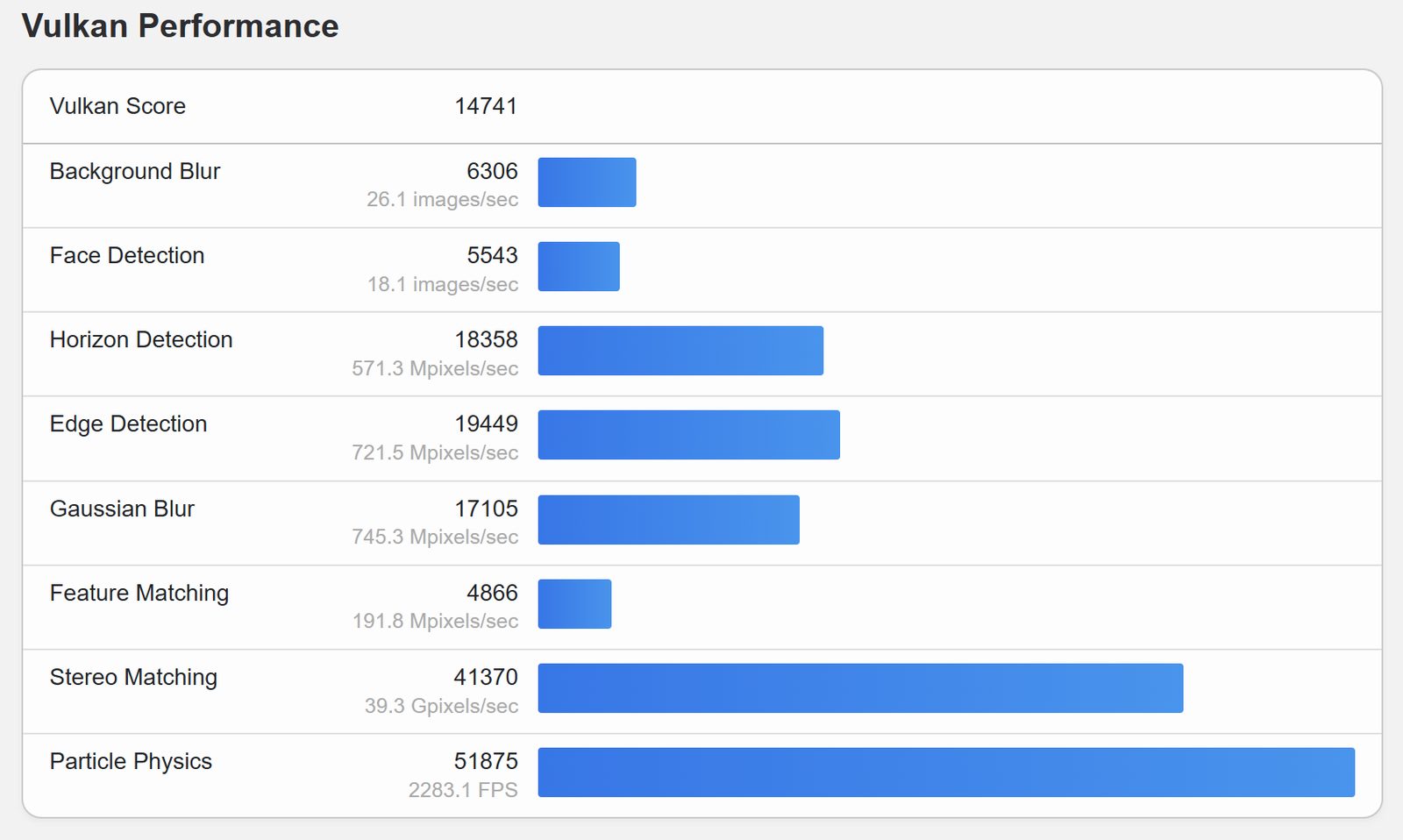Click the Feature Matching score bar

point(574,604)
